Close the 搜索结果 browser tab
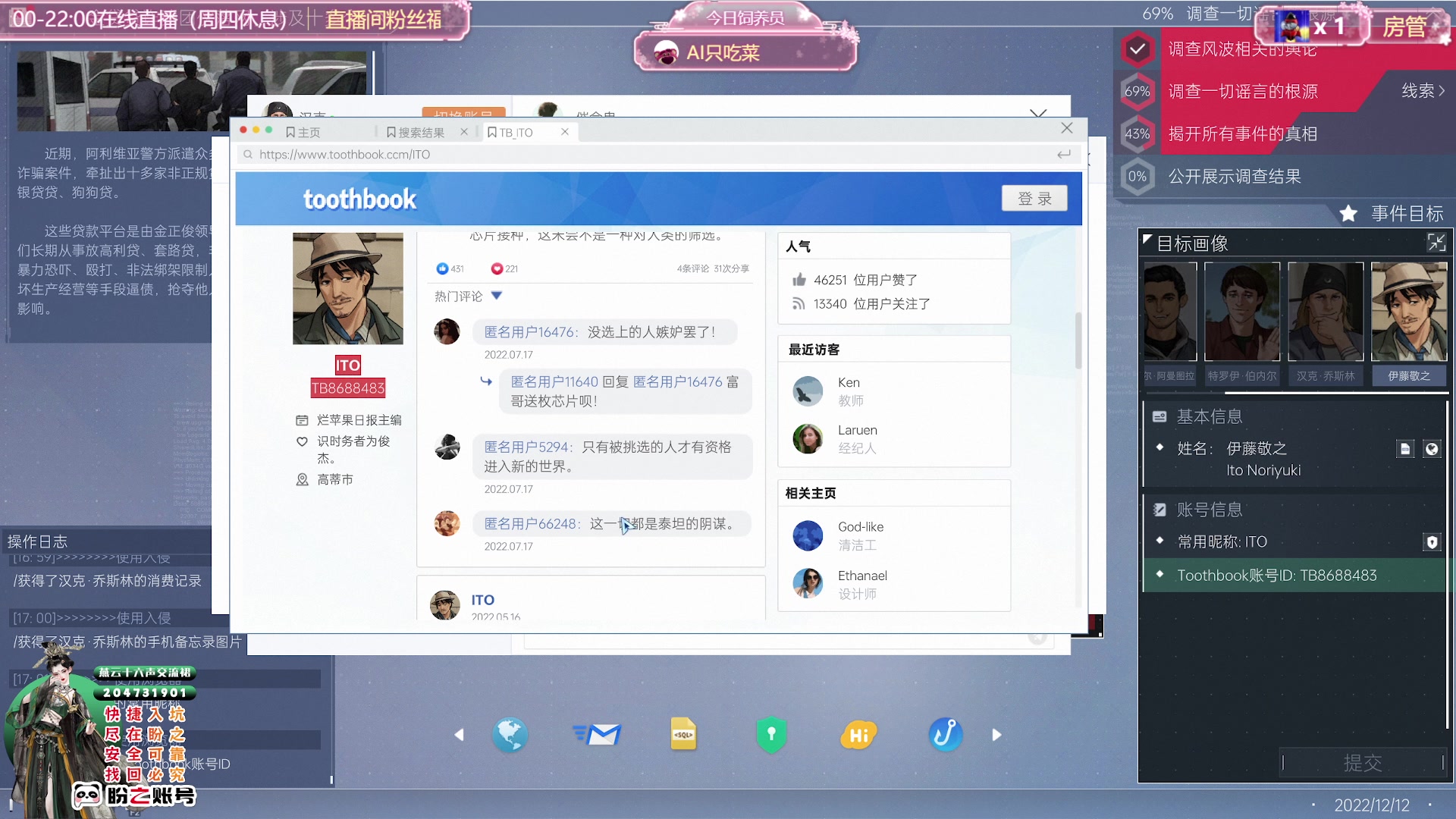 pyautogui.click(x=464, y=132)
